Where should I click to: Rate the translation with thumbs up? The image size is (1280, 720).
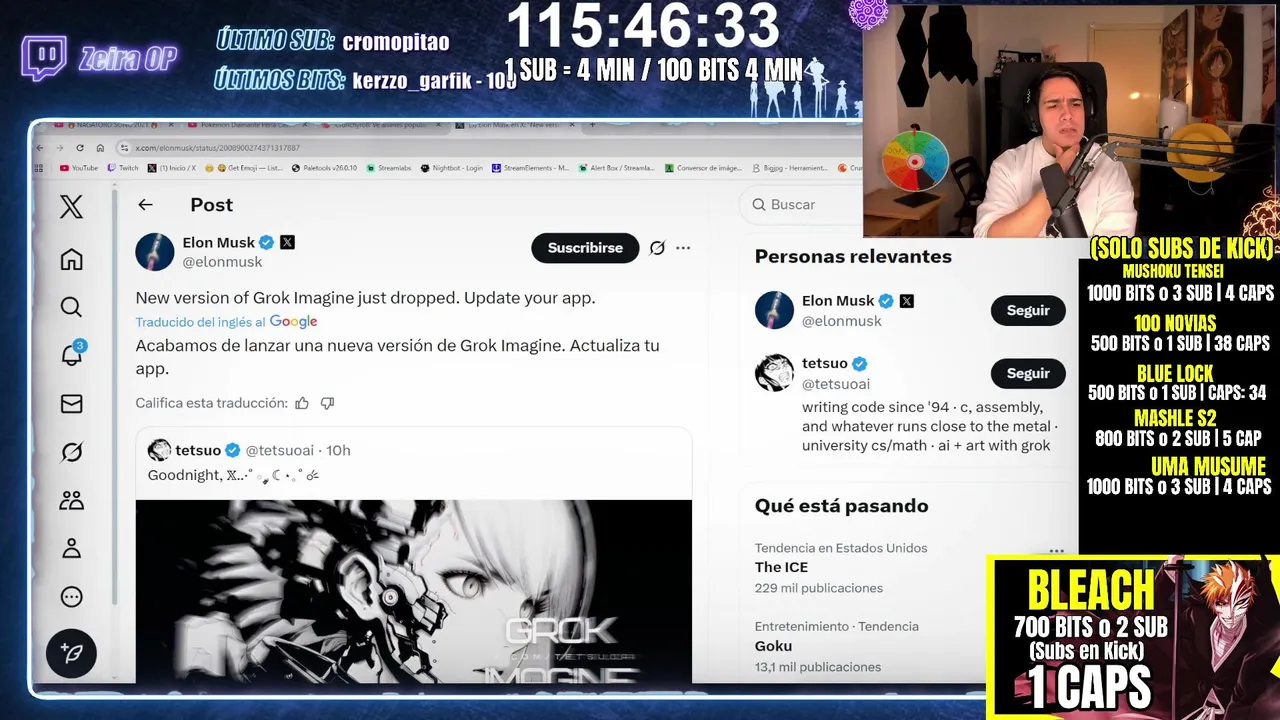point(302,403)
